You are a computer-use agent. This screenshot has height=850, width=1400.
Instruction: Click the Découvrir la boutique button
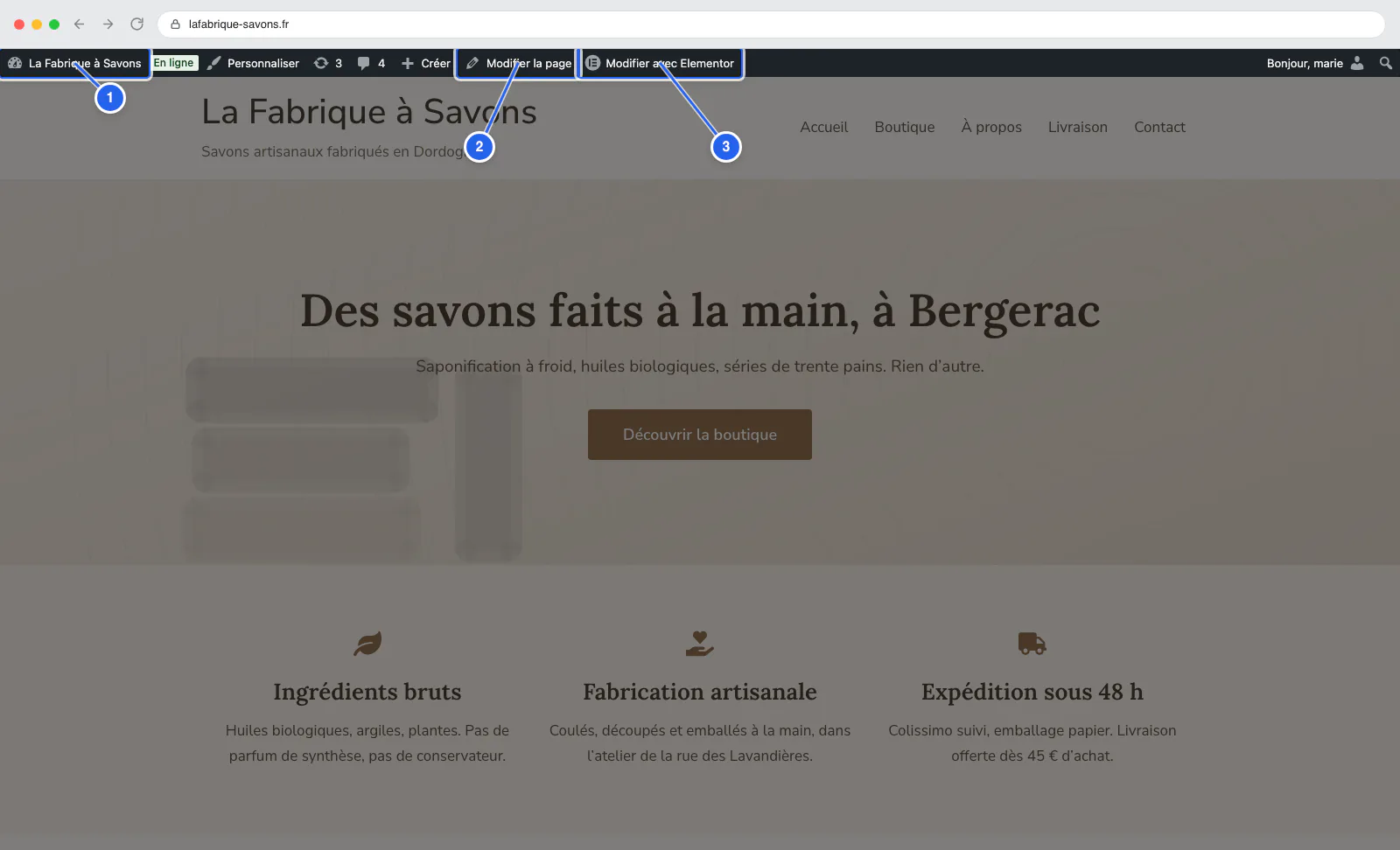tap(700, 435)
